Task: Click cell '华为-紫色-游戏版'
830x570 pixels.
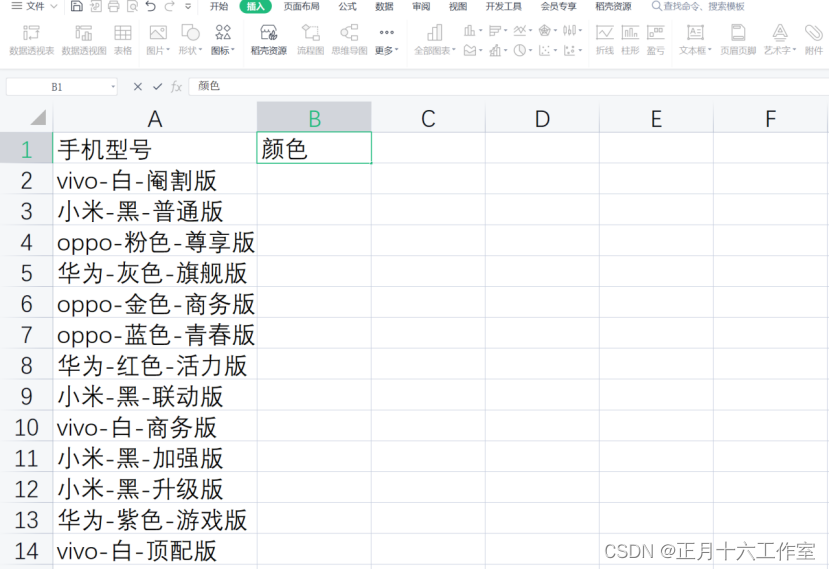Action: [155, 520]
